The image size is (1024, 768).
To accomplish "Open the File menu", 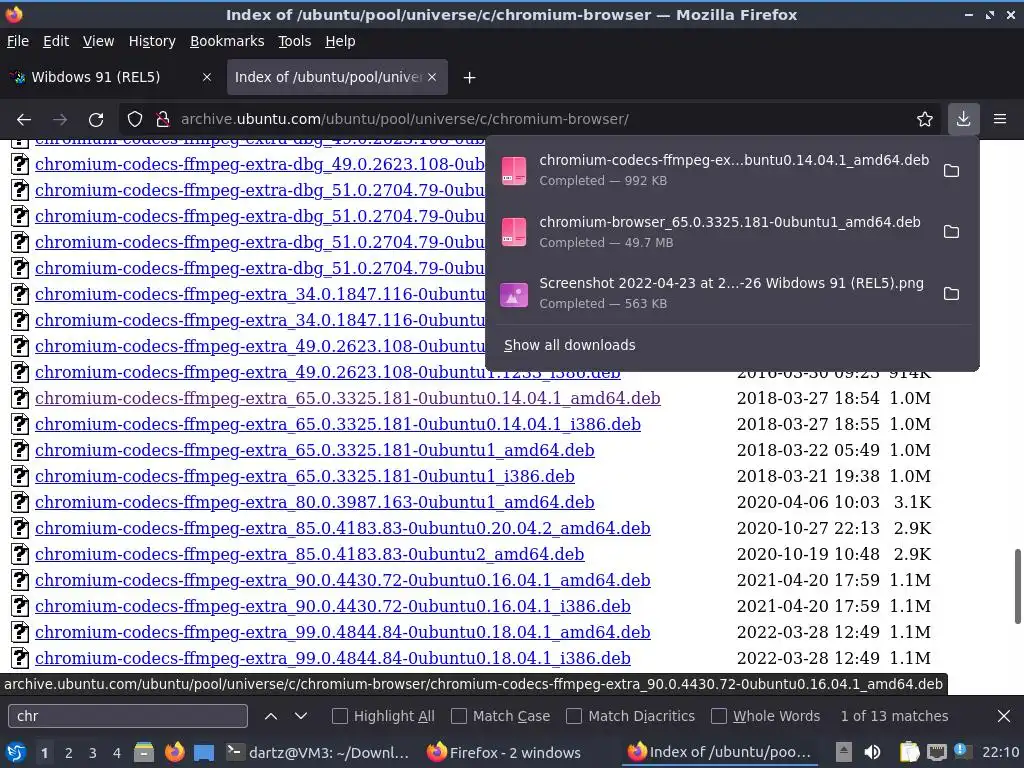I will tap(18, 41).
